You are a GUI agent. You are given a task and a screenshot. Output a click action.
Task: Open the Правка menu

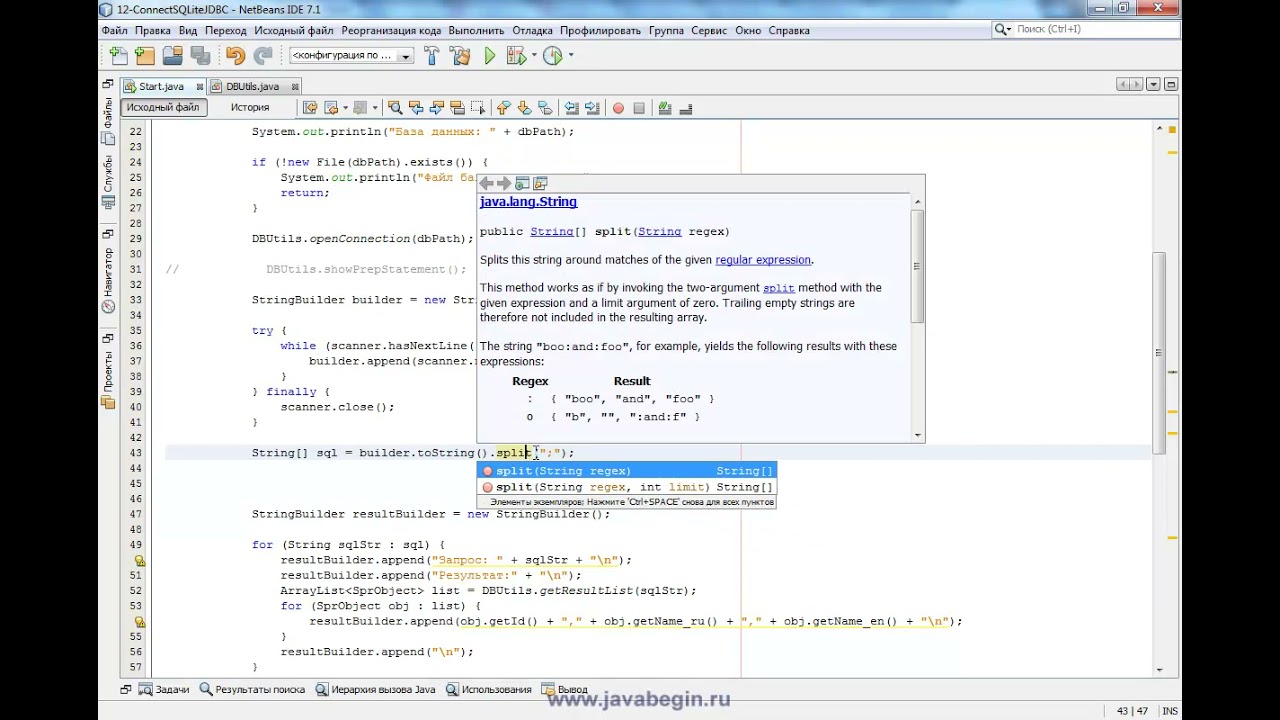[x=153, y=30]
